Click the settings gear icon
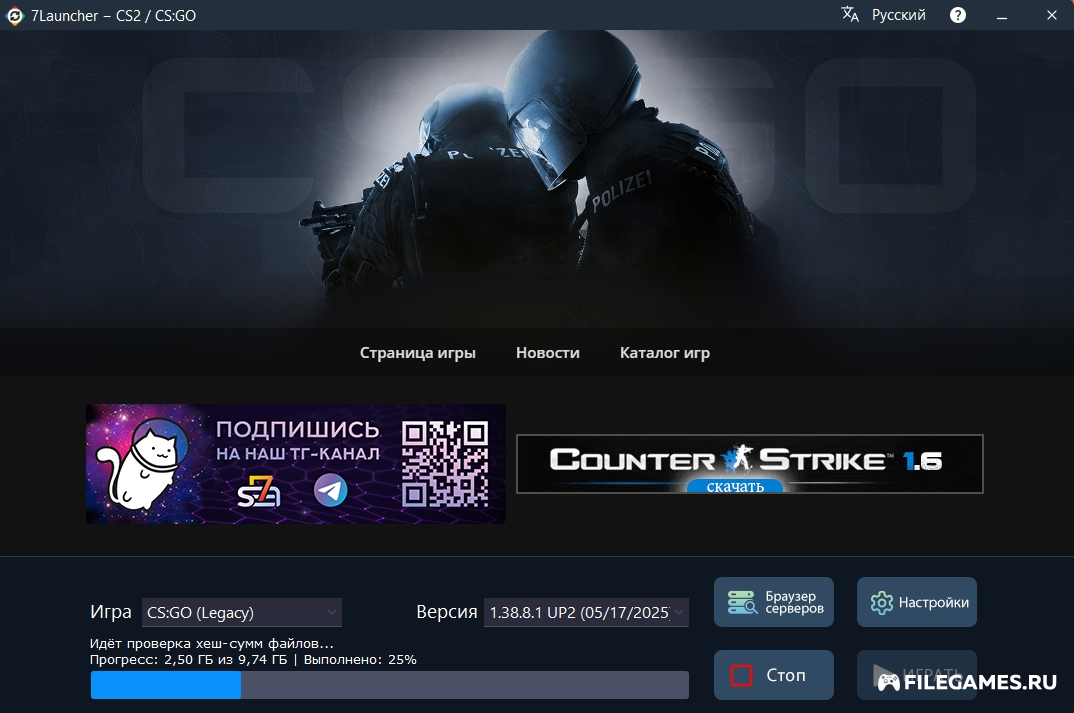Image resolution: width=1074 pixels, height=713 pixels. point(882,603)
